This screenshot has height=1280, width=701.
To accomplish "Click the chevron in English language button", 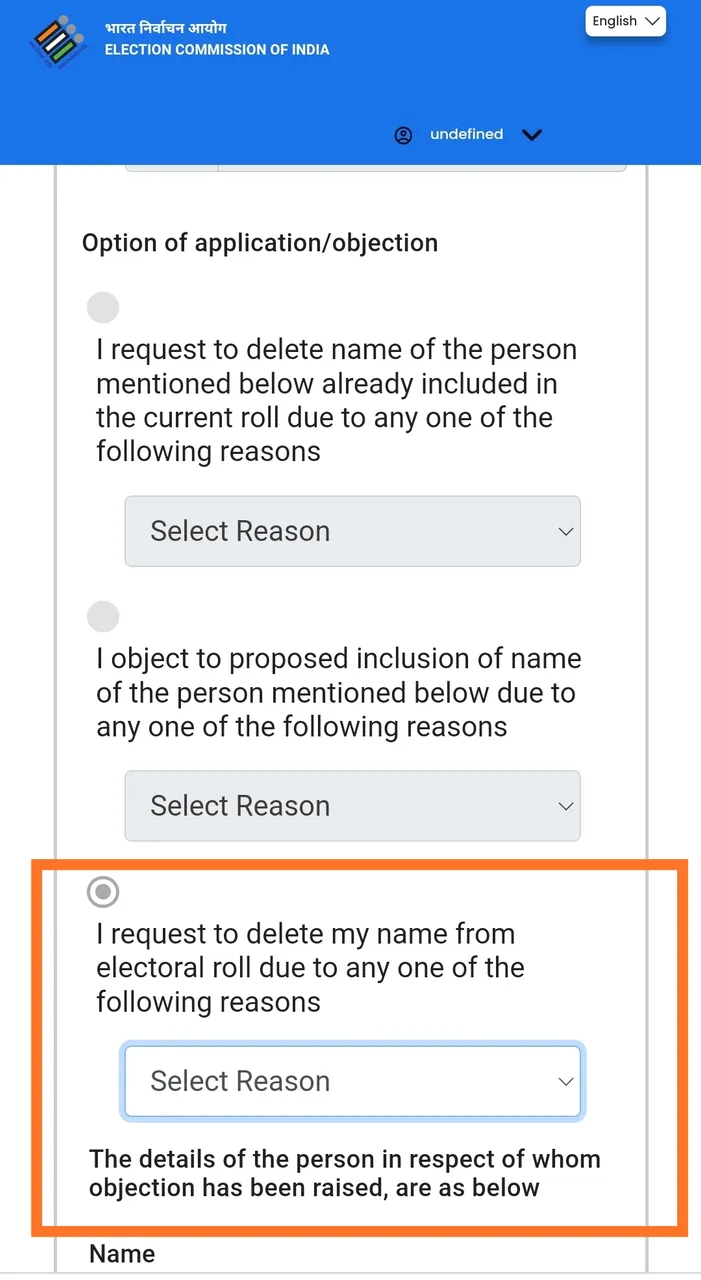I will [x=653, y=21].
